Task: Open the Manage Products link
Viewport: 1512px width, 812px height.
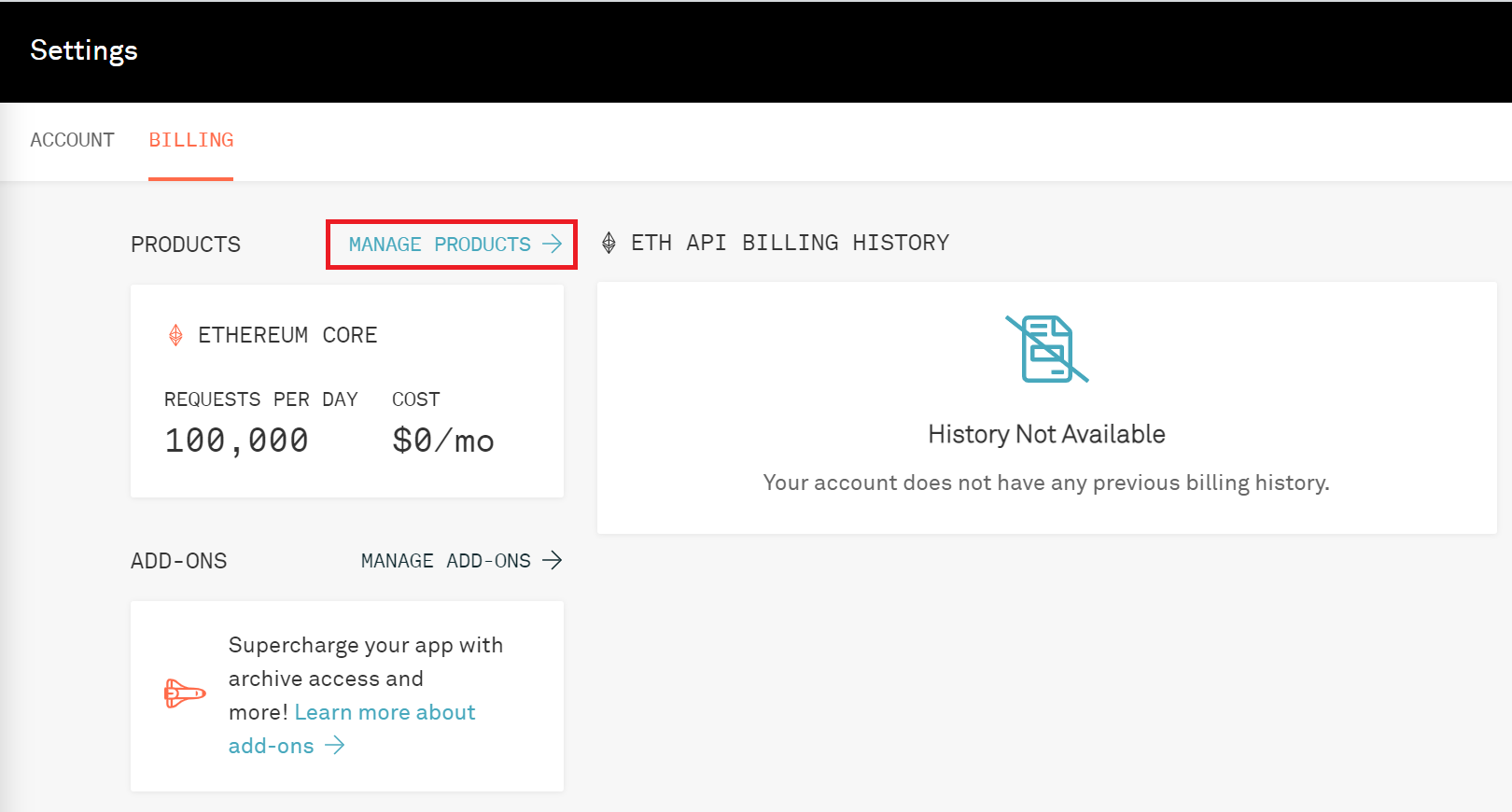Action: (455, 245)
